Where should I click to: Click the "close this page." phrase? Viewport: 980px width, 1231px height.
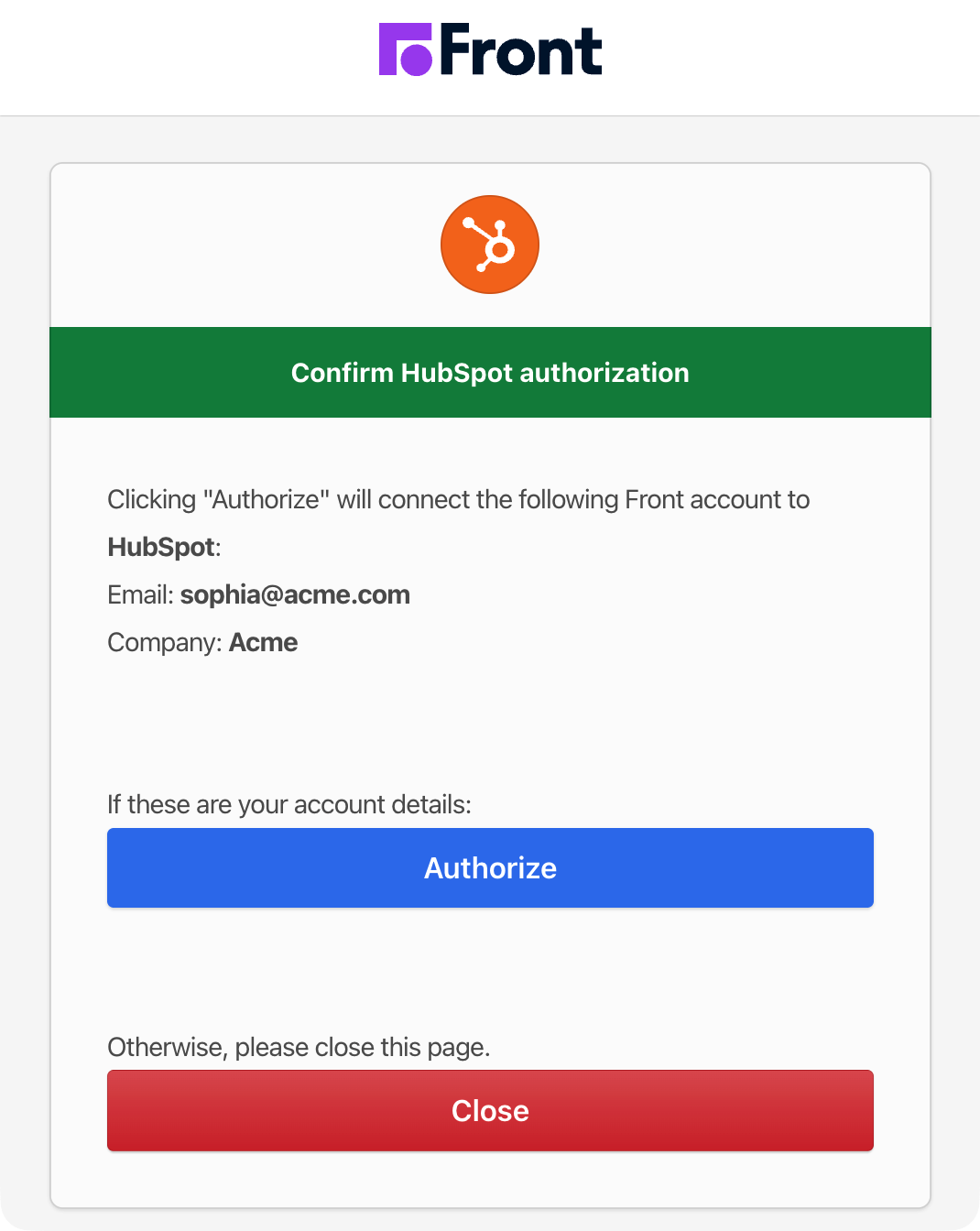401,1047
